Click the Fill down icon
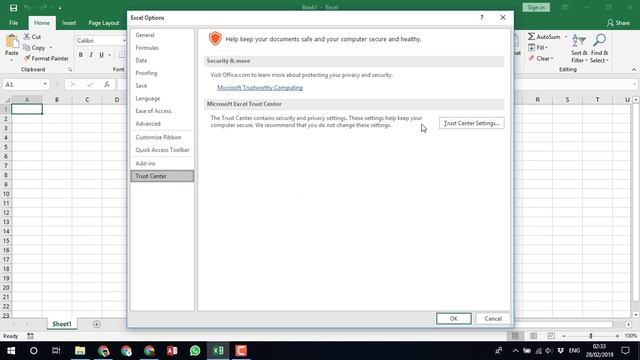Image resolution: width=640 pixels, height=360 pixels. tap(531, 48)
